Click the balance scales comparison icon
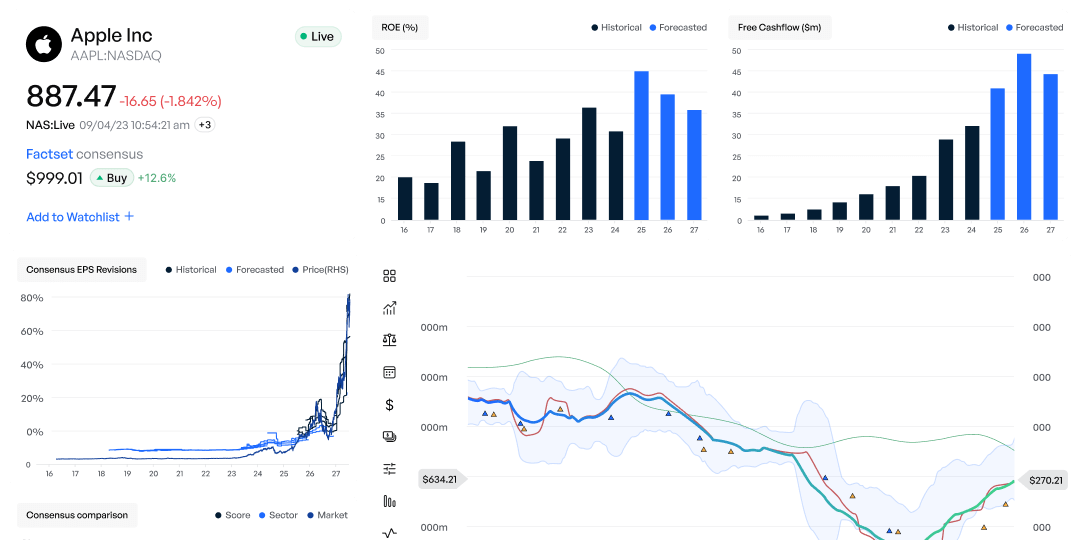The image size is (1080, 540). (390, 340)
